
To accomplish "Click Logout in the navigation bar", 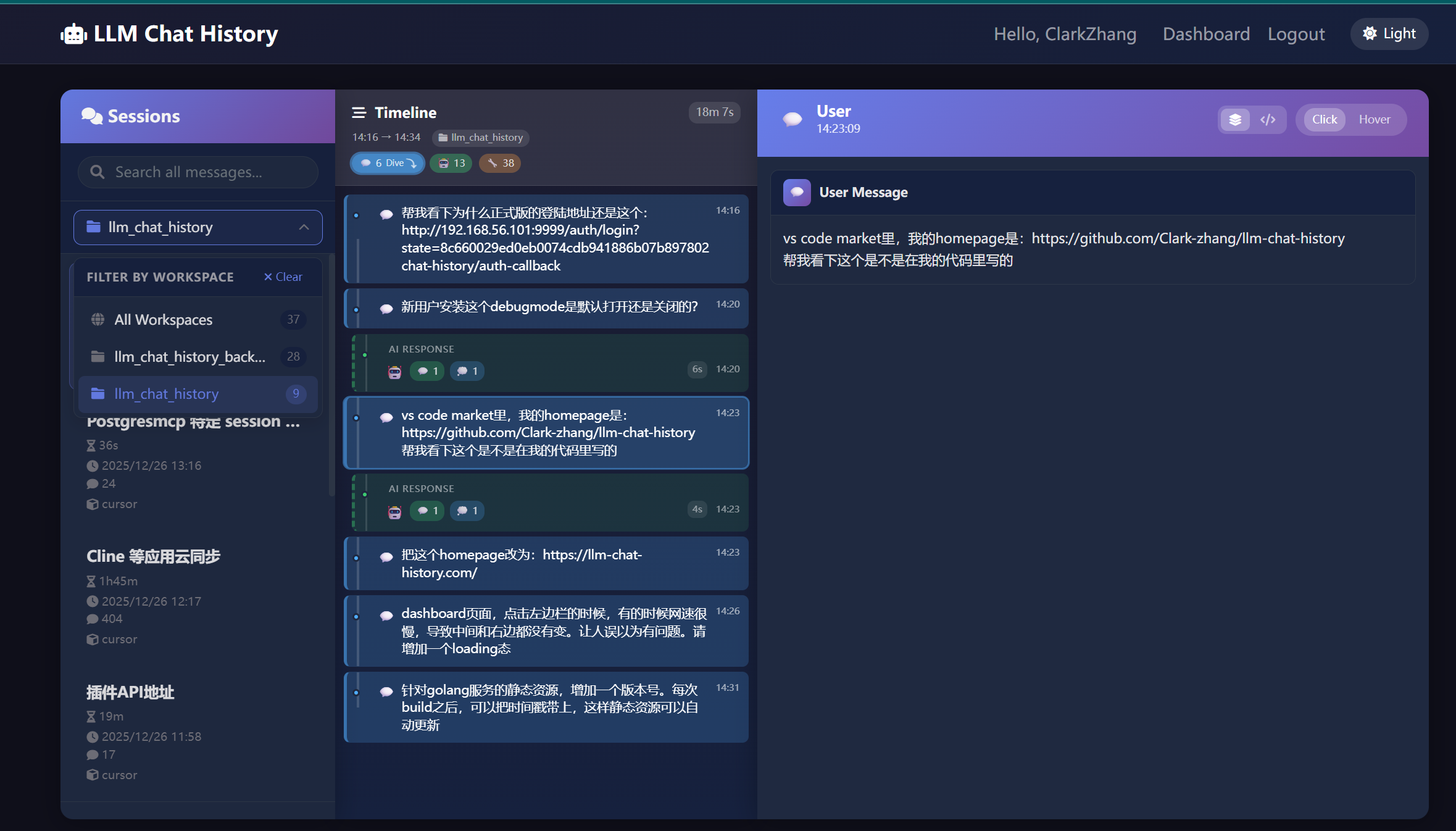I will click(x=1296, y=34).
